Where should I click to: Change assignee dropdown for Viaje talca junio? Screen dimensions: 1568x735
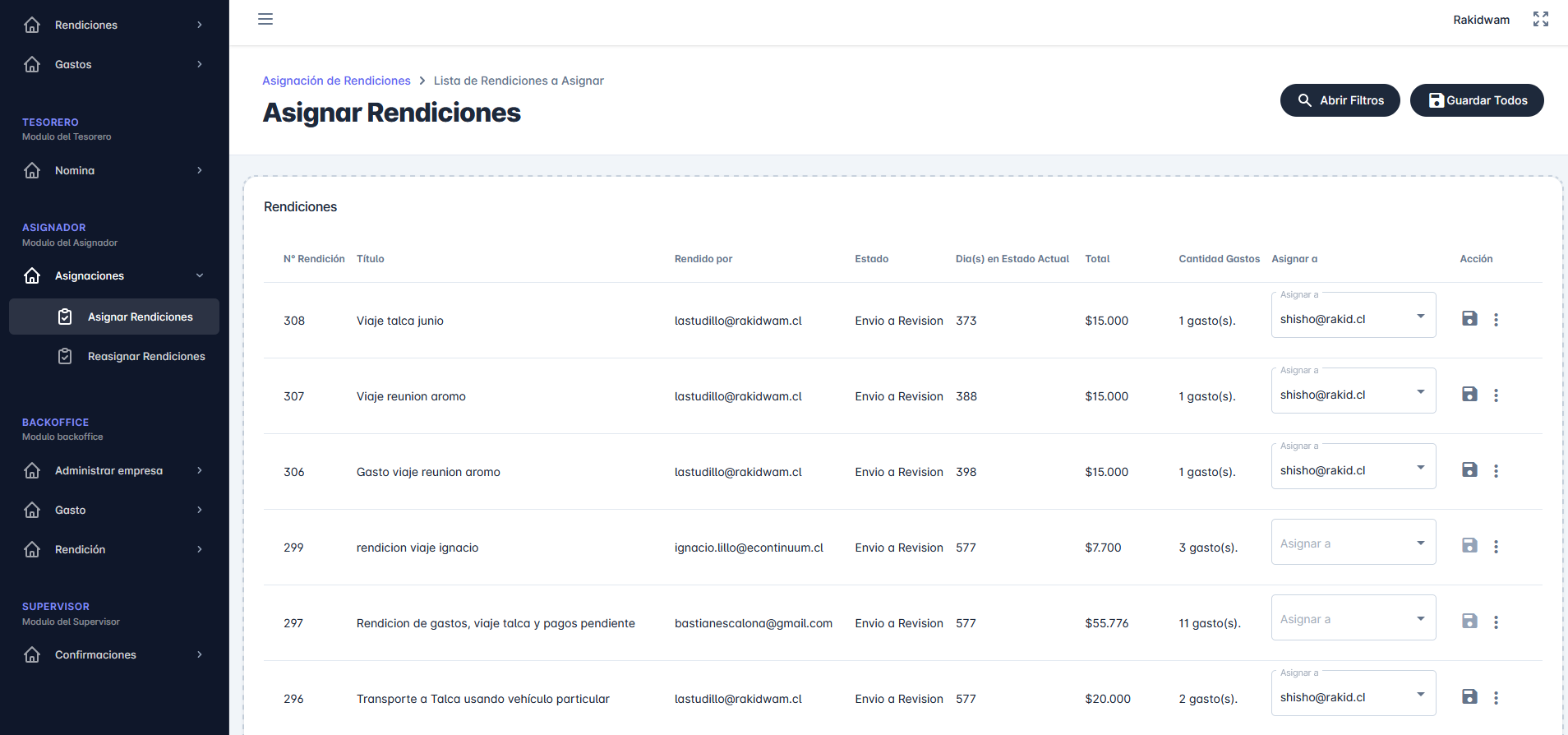pyautogui.click(x=1353, y=317)
